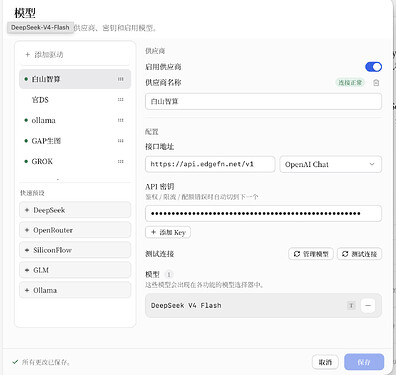Screen dimensions: 396x375
Task: Add the OpenRouter quick preset
Action: click(75, 230)
